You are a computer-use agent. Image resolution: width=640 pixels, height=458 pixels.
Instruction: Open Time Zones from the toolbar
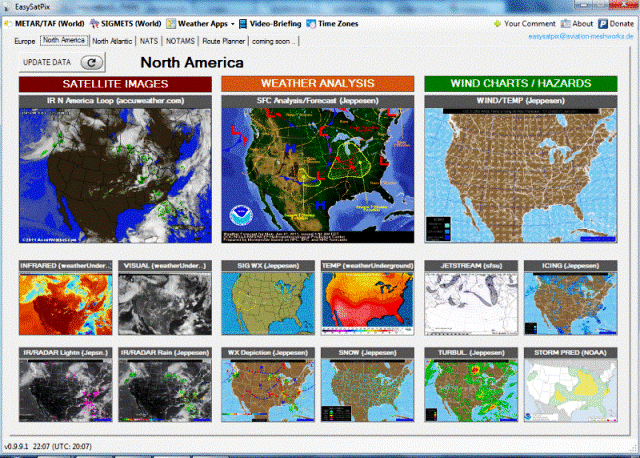[338, 24]
